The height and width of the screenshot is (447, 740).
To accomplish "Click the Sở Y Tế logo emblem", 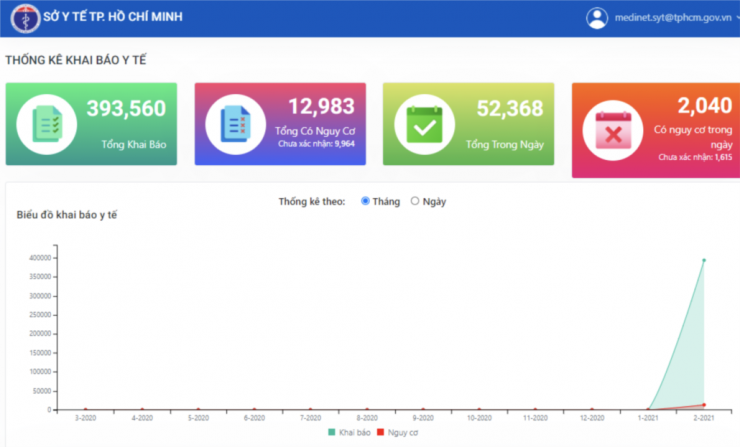I will (x=25, y=18).
